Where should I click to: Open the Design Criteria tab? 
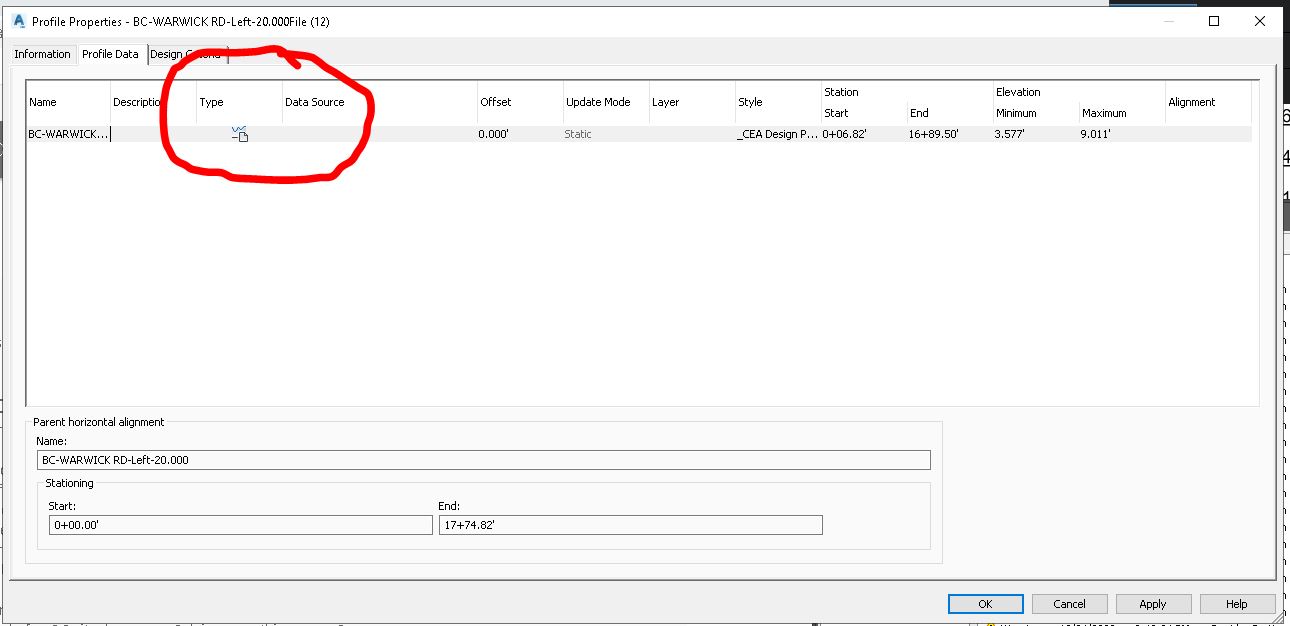[186, 54]
